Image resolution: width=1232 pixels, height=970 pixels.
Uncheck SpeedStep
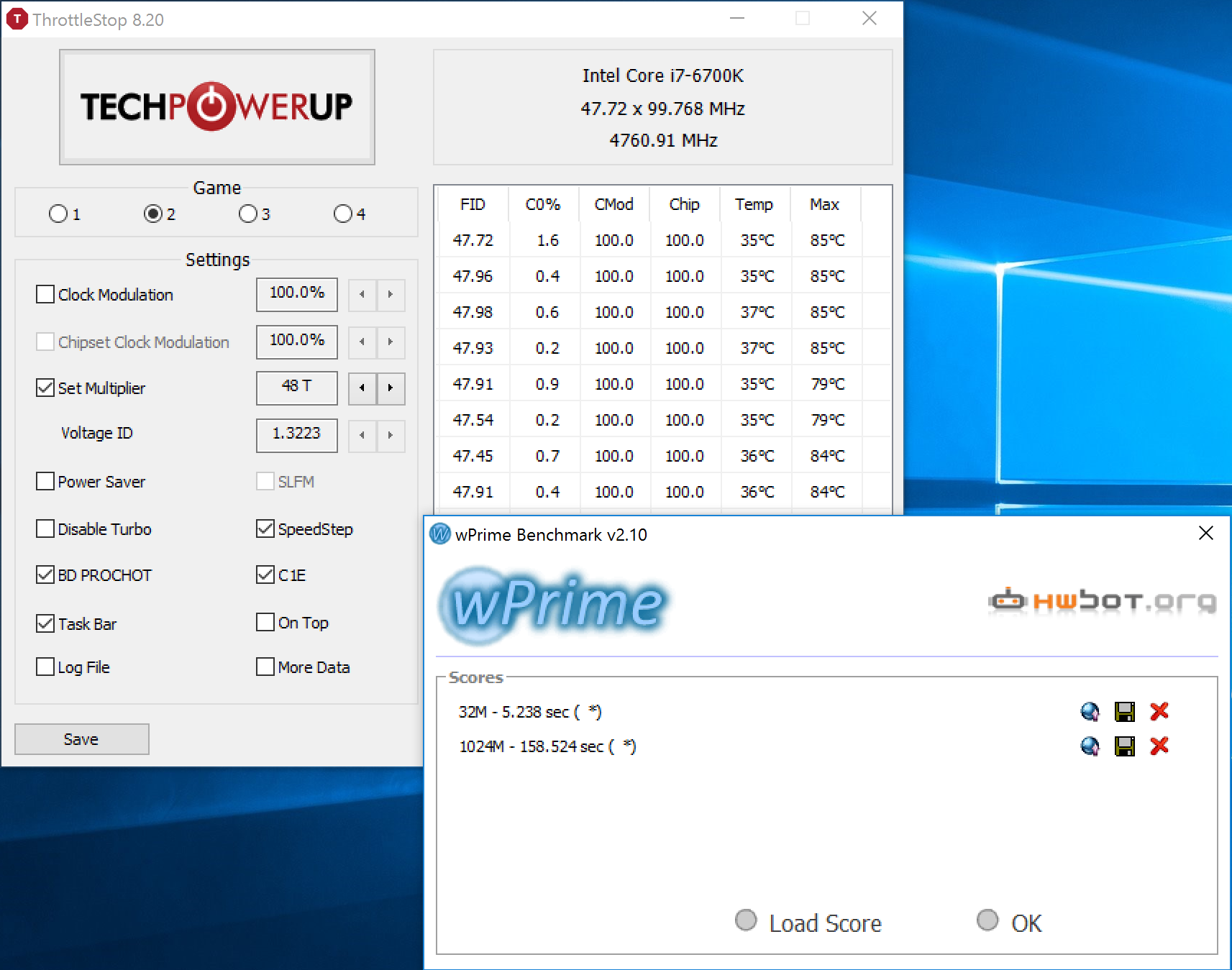pos(265,529)
